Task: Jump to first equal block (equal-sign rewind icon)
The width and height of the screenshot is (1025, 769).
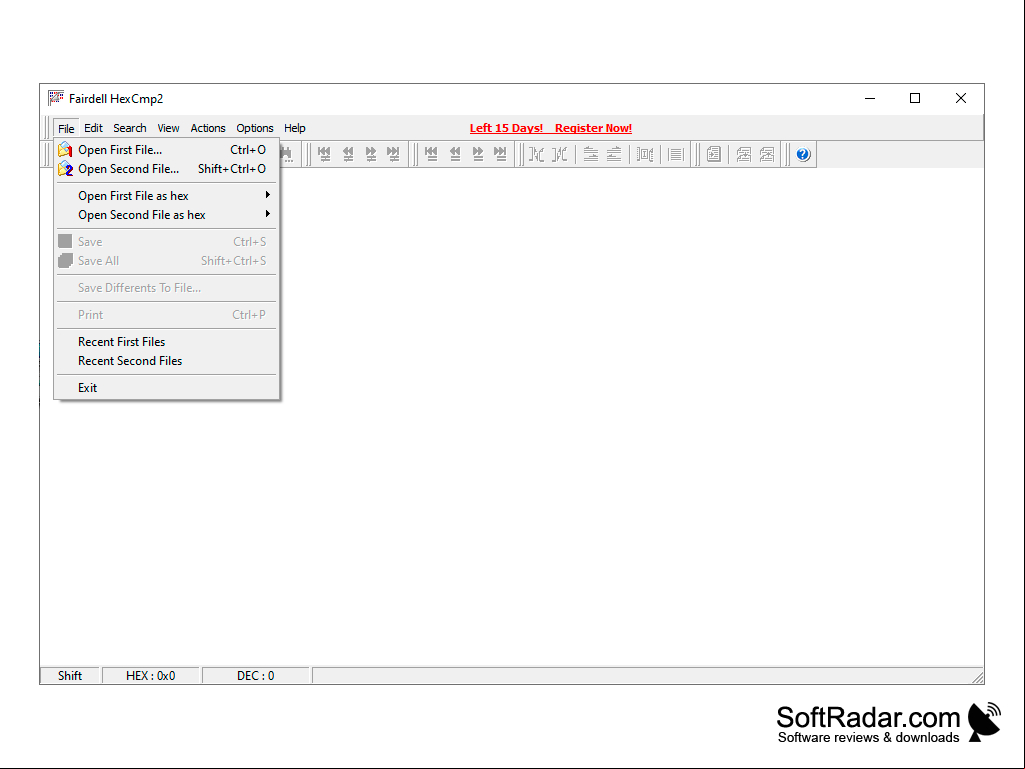Action: (x=431, y=154)
